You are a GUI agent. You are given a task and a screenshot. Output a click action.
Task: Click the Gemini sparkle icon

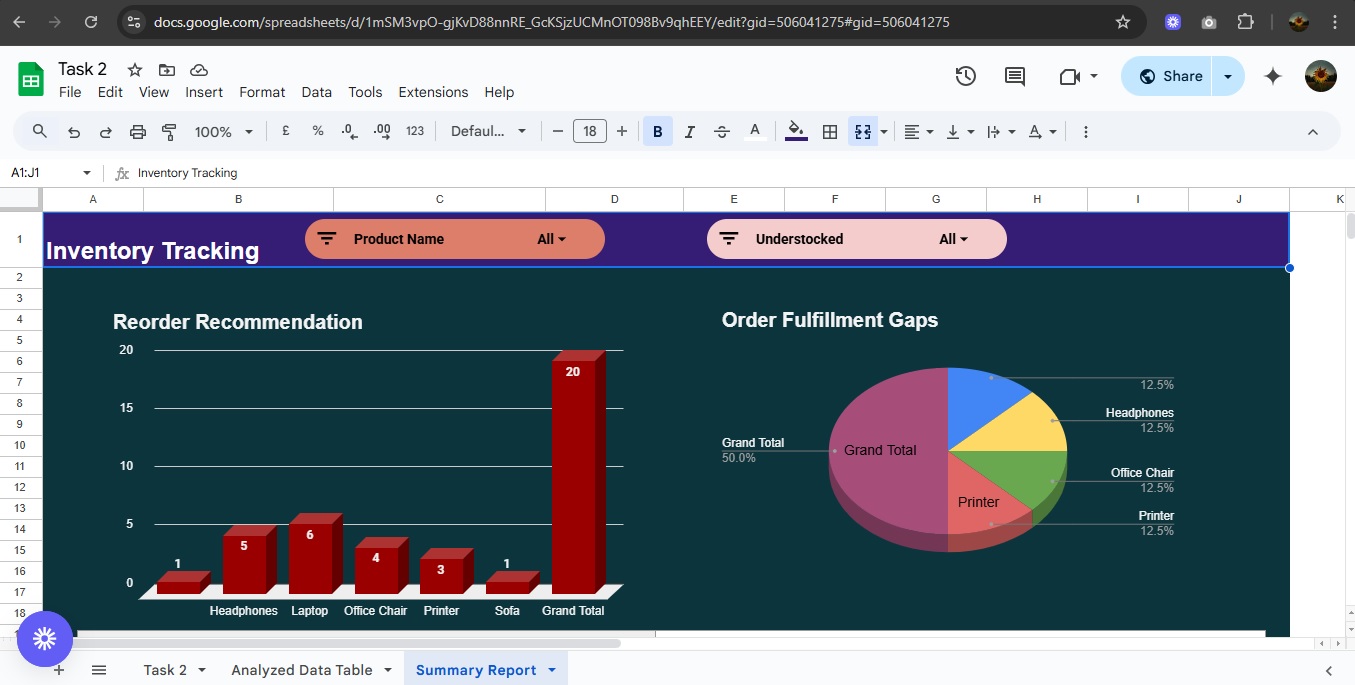[1273, 76]
